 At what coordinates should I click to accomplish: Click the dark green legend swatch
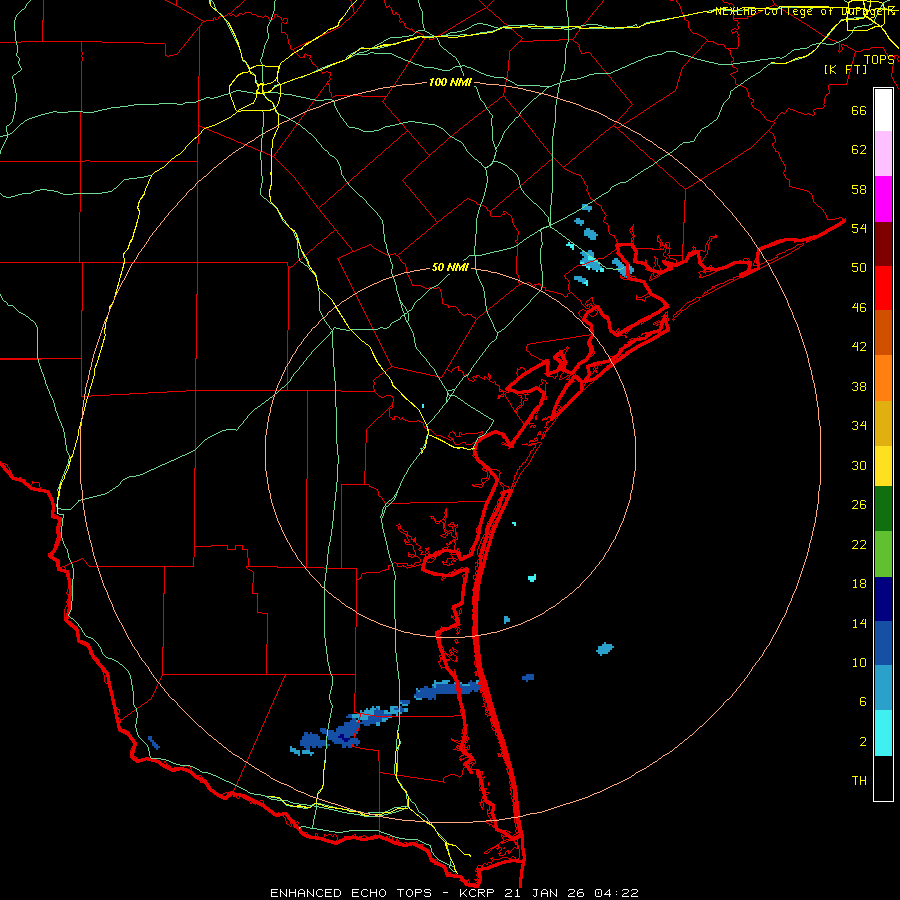pyautogui.click(x=883, y=509)
